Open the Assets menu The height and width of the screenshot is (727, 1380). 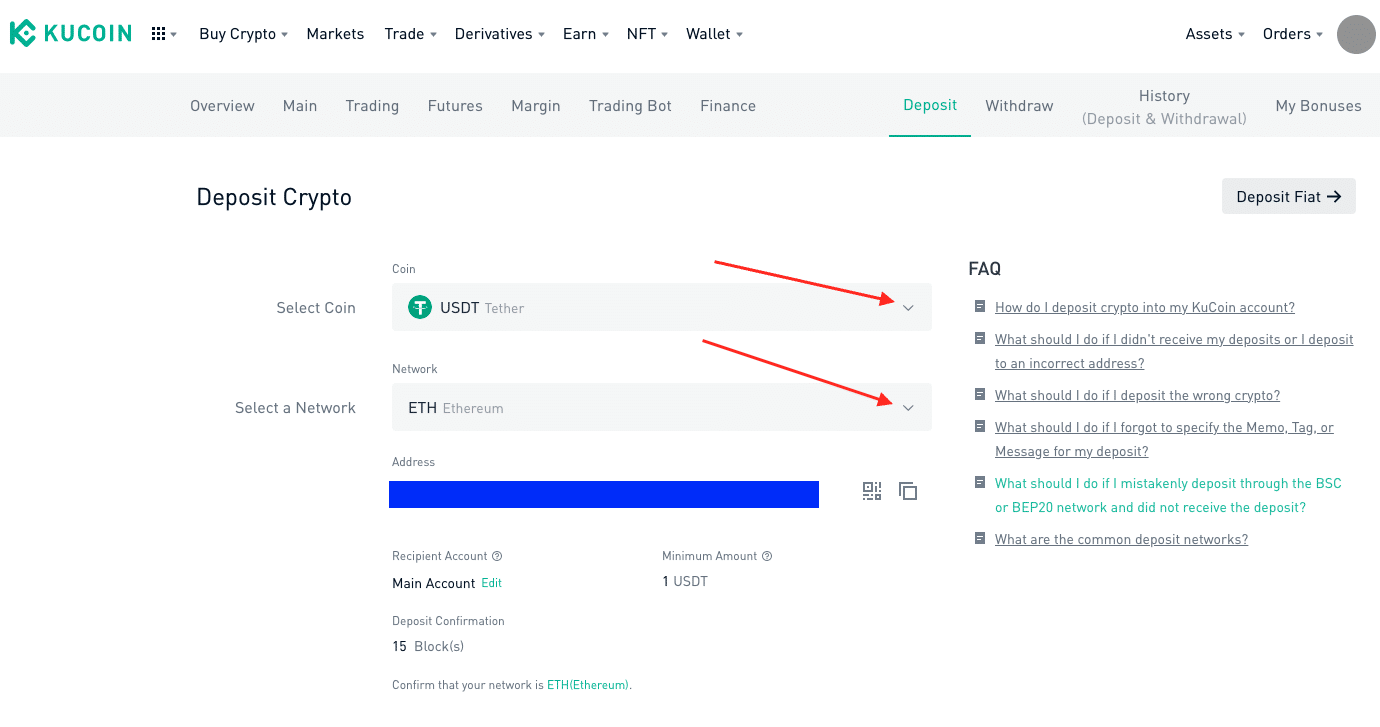pyautogui.click(x=1215, y=34)
